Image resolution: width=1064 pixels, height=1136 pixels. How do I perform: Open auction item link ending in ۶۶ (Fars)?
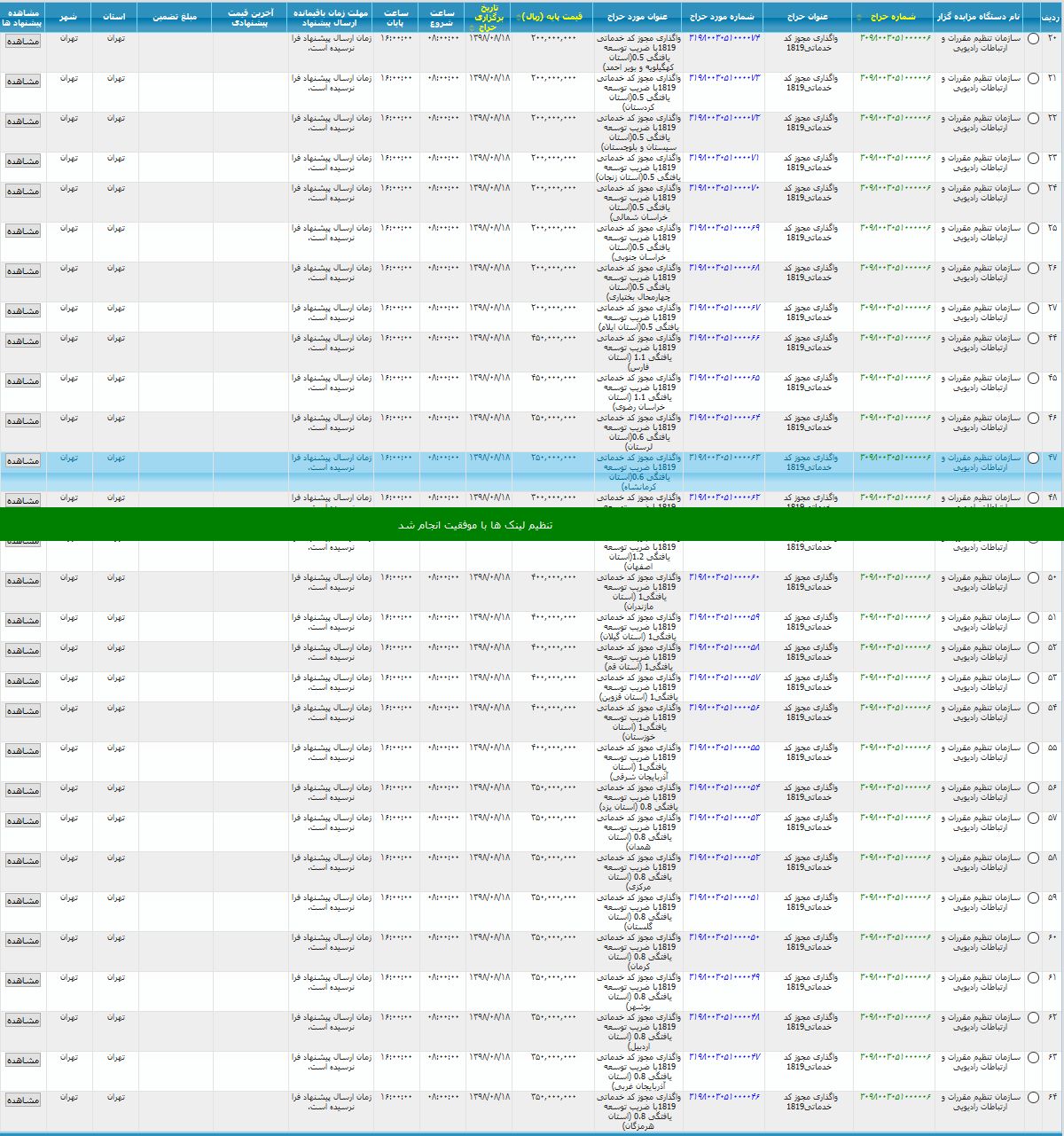pos(724,338)
